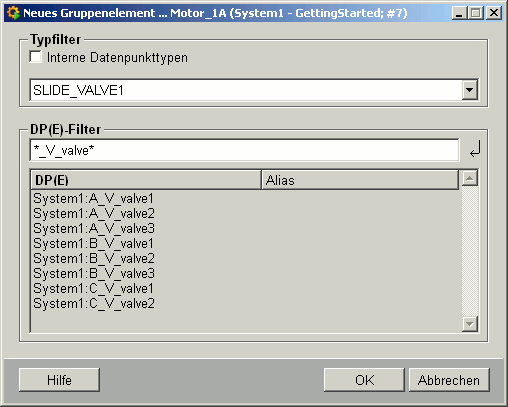
Task: Open the SLIDE_VALVE1 type dropdown arrow
Action: coord(470,90)
